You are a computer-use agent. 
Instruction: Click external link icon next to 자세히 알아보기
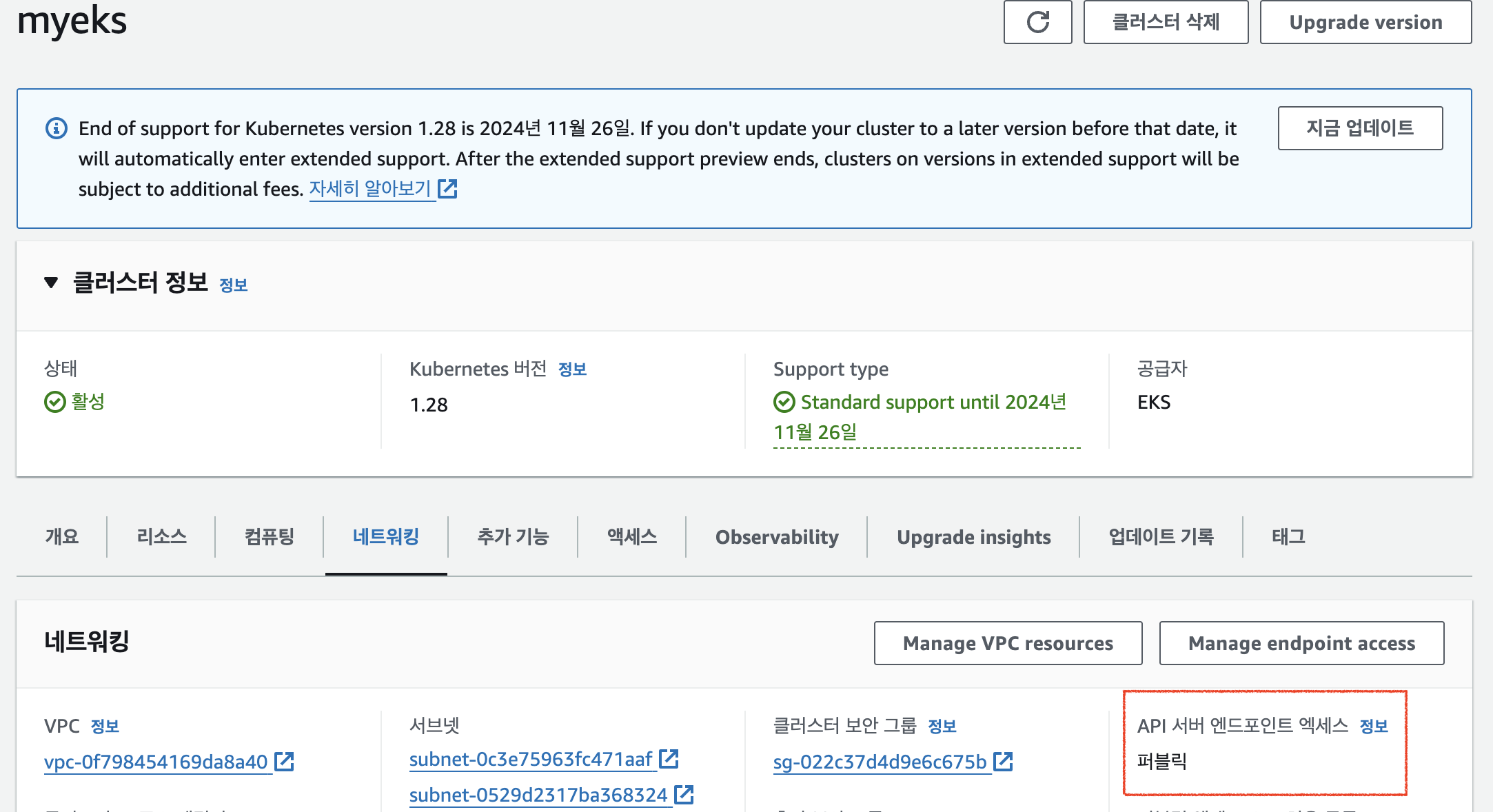[x=447, y=188]
